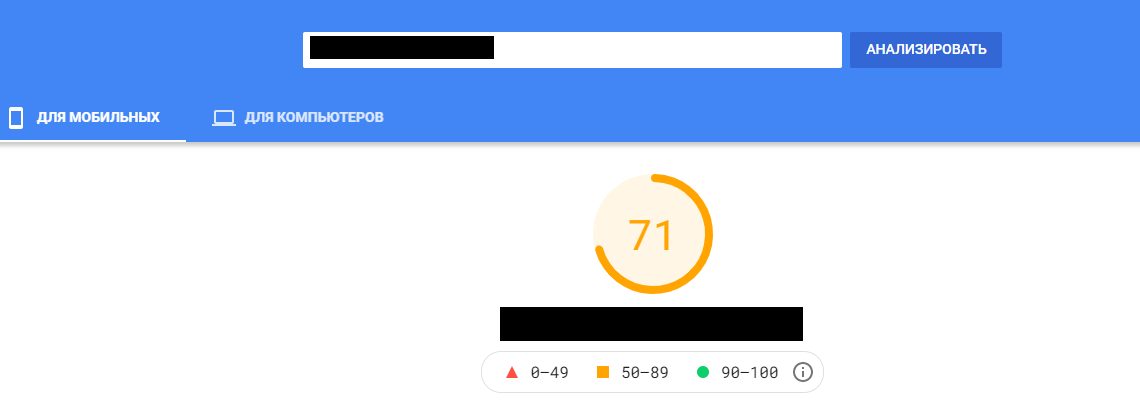The width and height of the screenshot is (1140, 416).
Task: Click the redacted URL text inside input
Action: [402, 48]
